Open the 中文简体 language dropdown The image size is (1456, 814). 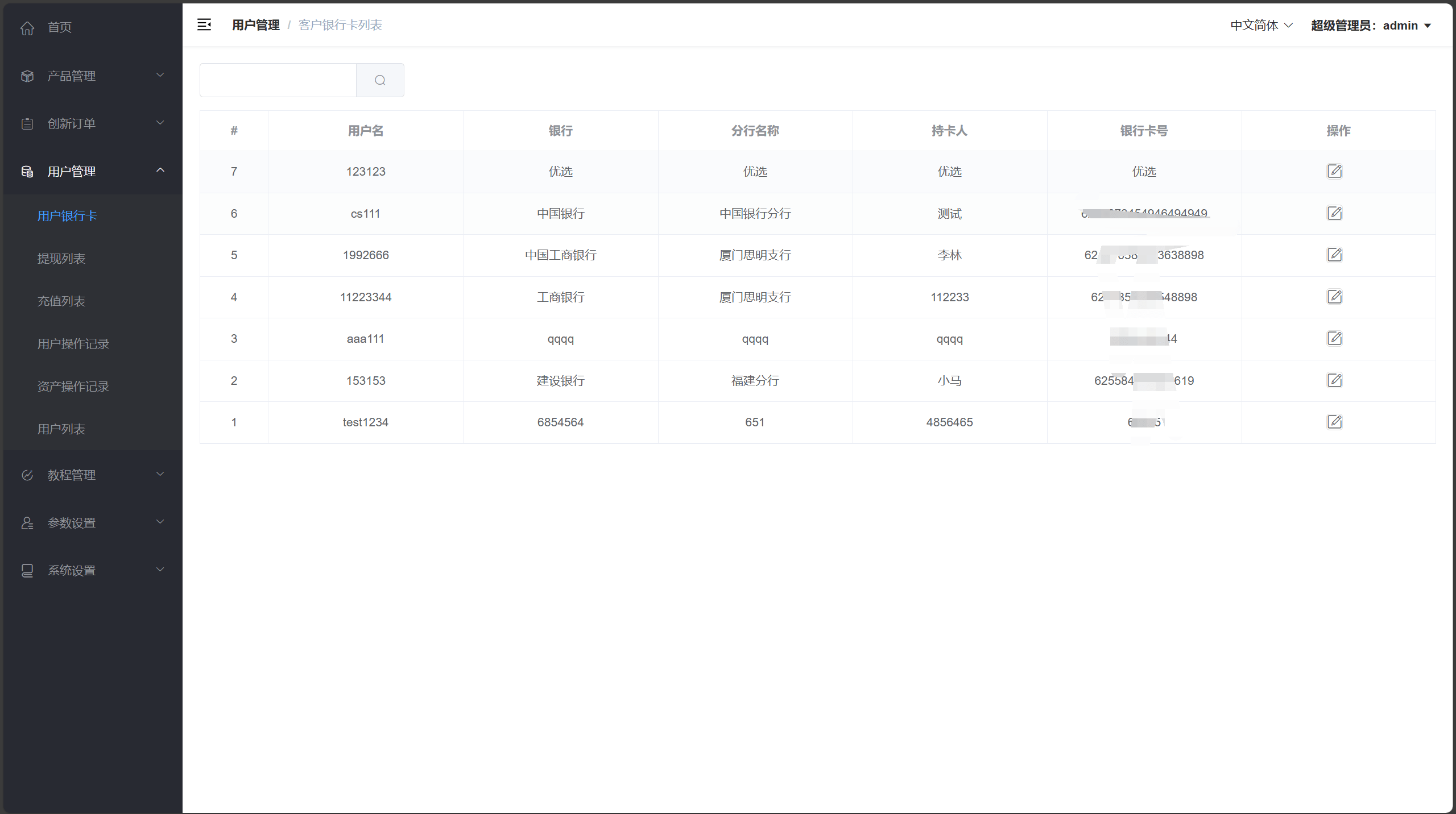tap(1261, 25)
